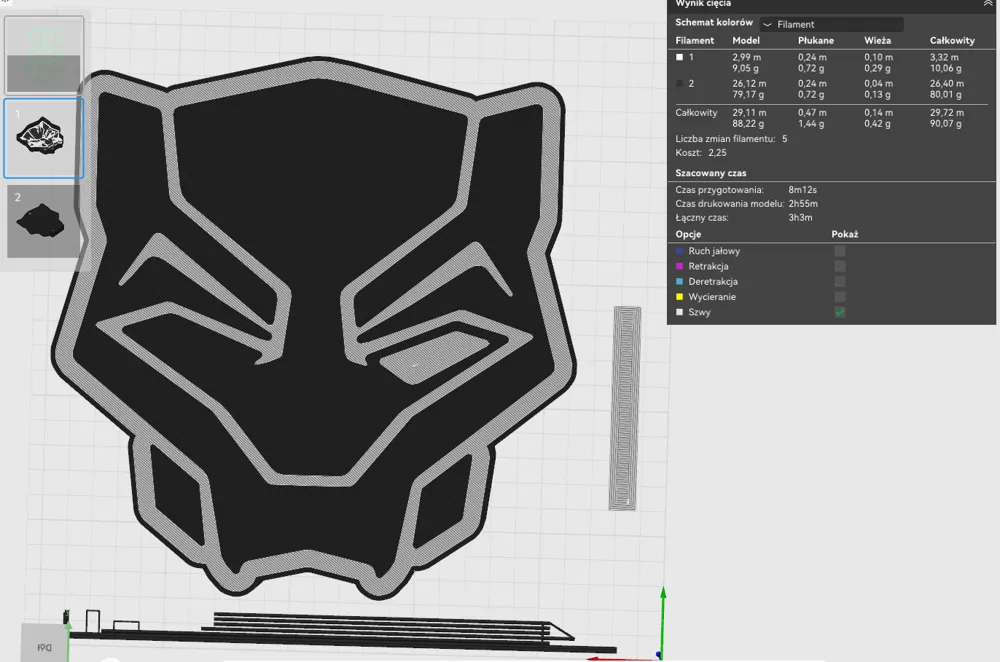Disable the Szwy checkbox under Pokaż
This screenshot has height=662, width=1000.
[838, 311]
